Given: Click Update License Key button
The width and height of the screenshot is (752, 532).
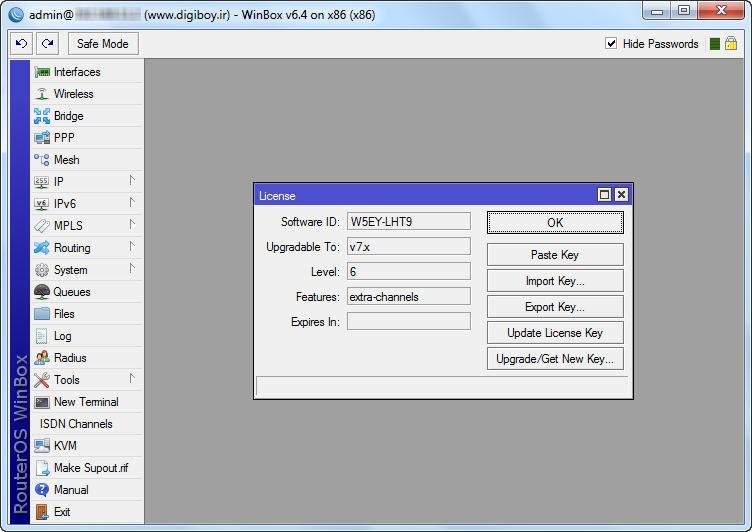Looking at the screenshot, I should click(x=555, y=333).
